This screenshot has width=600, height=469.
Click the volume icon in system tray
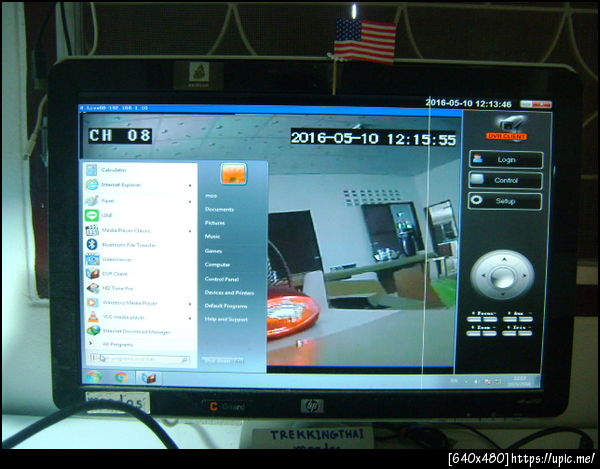(476, 381)
